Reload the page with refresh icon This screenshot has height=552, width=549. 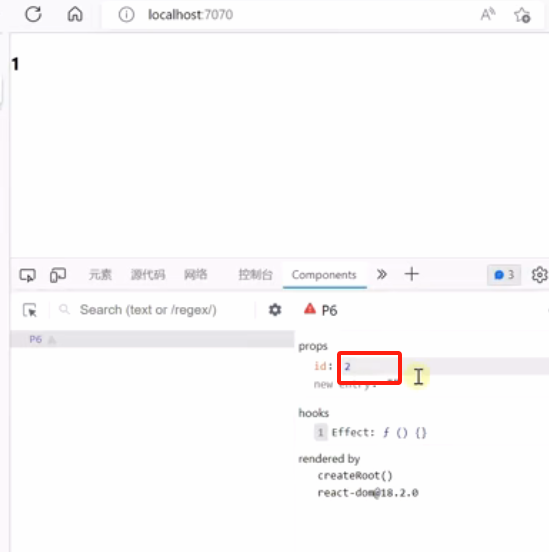click(x=33, y=14)
